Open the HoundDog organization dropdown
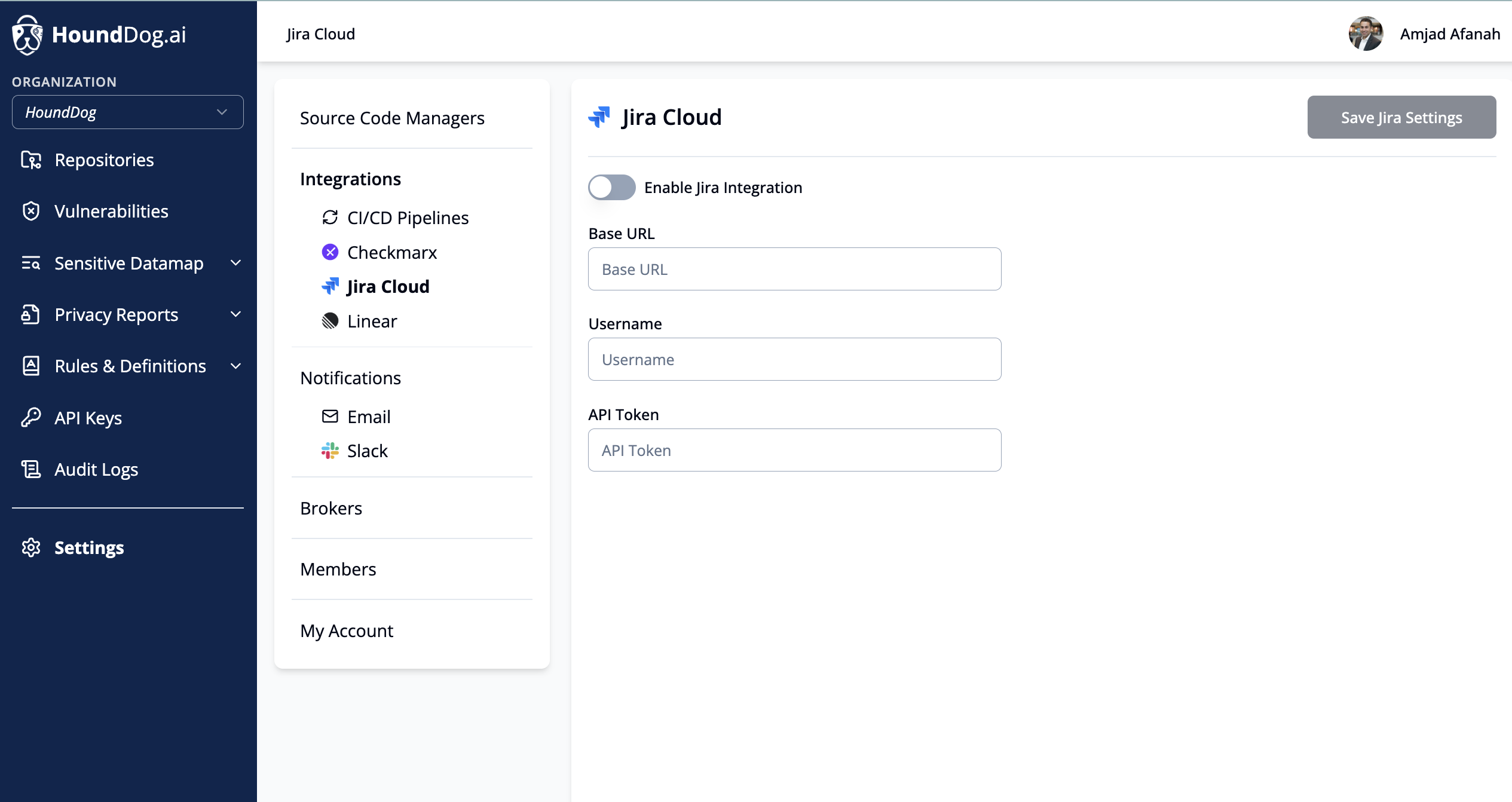 coord(127,112)
